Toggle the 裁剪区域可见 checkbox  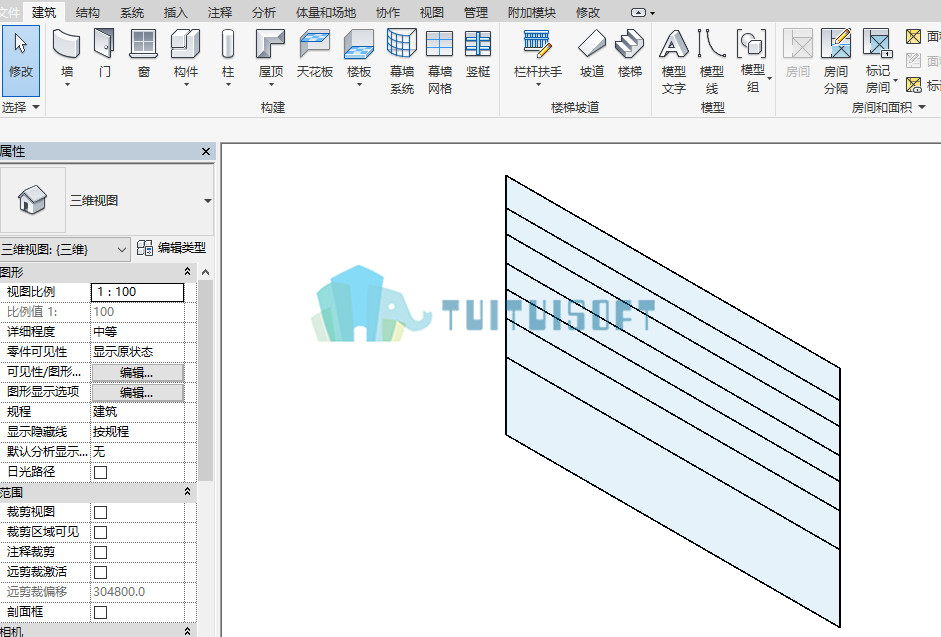(100, 533)
